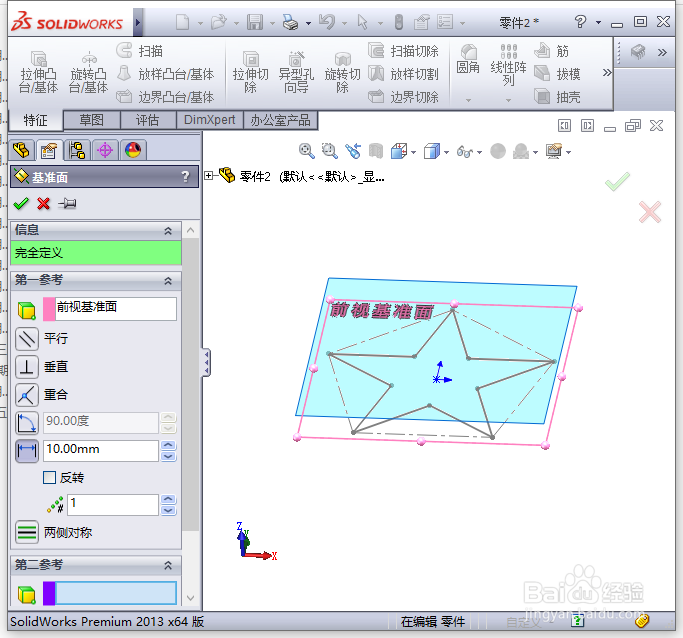Open the View Orientation dropdown arrow
This screenshot has width=683, height=638.
[x=413, y=152]
